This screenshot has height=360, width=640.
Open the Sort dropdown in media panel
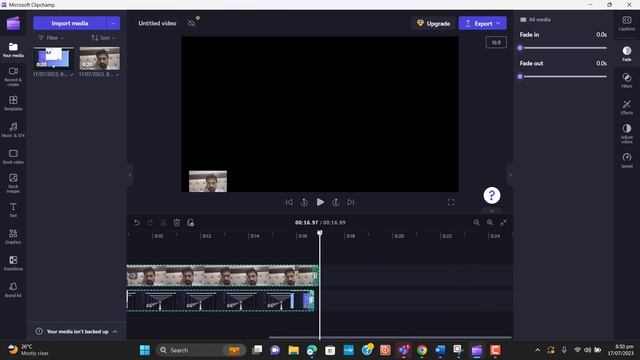click(x=103, y=38)
